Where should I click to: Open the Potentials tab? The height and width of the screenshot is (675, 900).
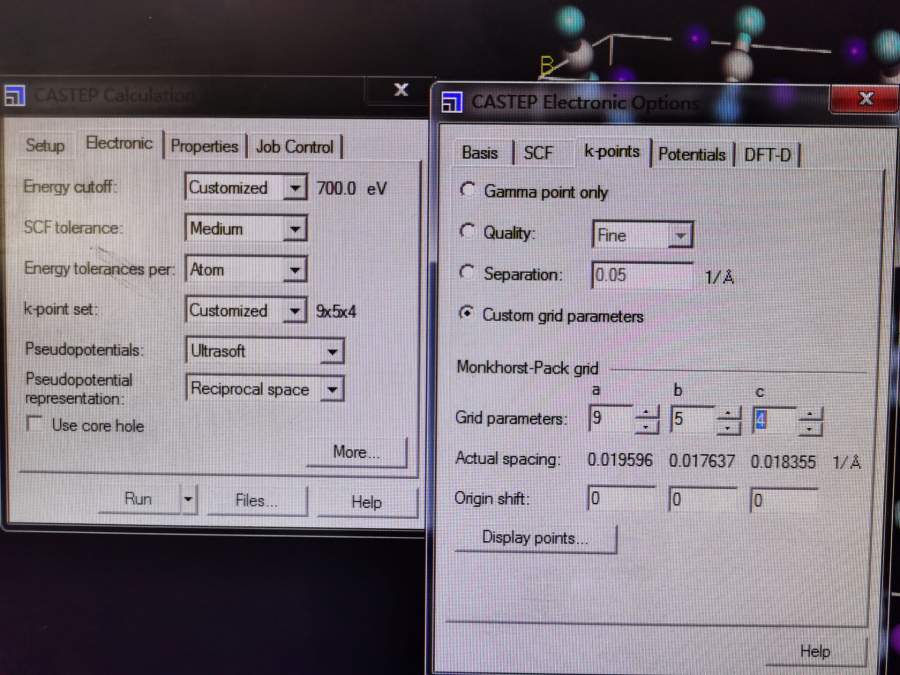tap(692, 154)
